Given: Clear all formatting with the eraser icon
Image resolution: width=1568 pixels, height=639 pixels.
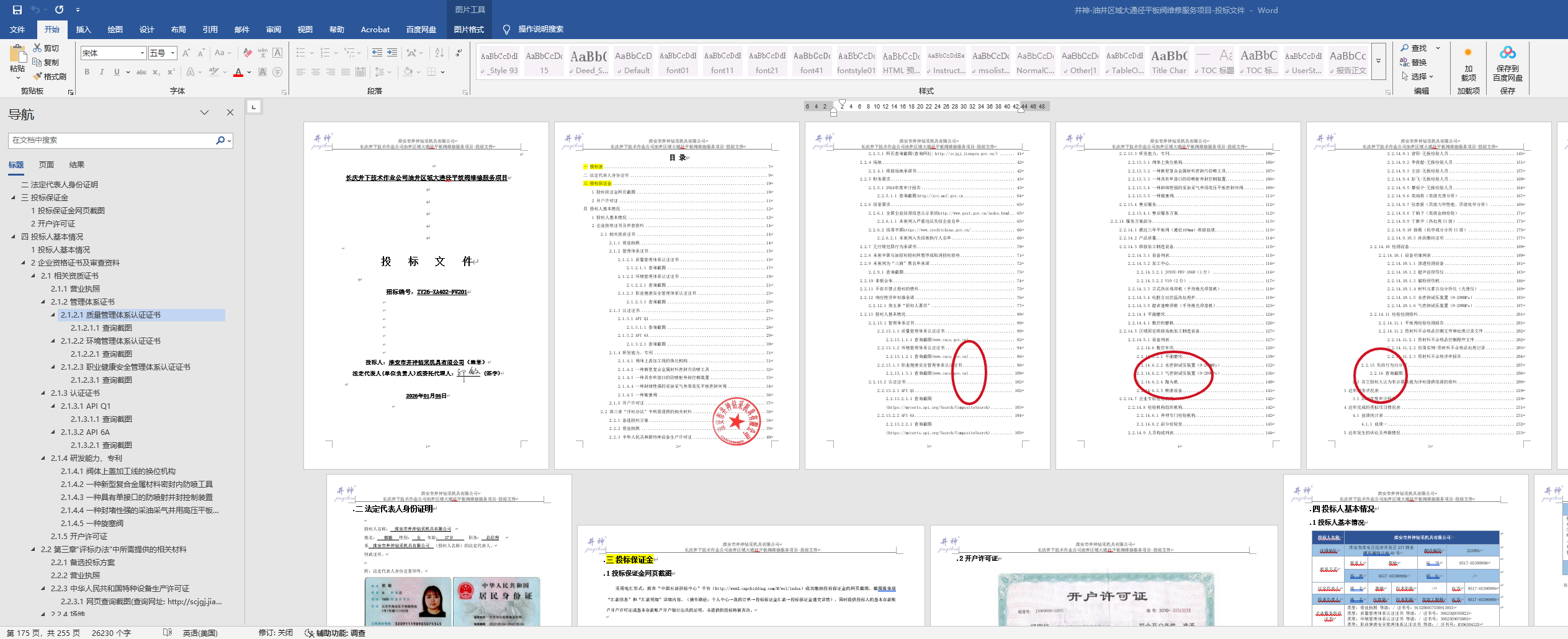Looking at the screenshot, I should tap(248, 53).
